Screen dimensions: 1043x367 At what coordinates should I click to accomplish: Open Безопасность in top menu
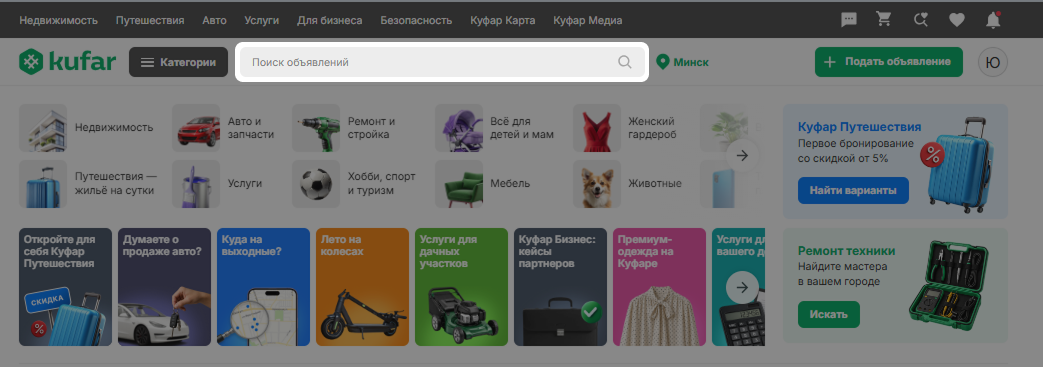coord(416,20)
